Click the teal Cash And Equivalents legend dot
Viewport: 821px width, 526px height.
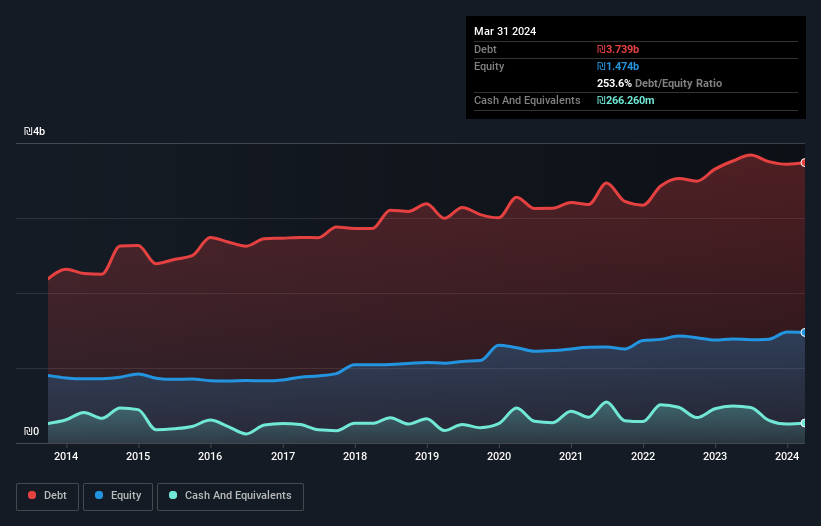click(x=173, y=495)
